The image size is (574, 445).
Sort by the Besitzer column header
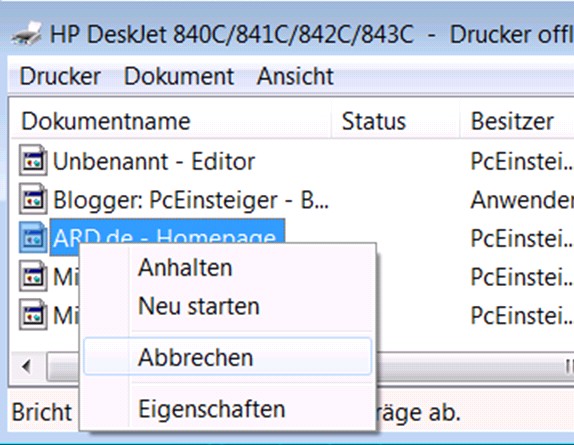click(517, 121)
